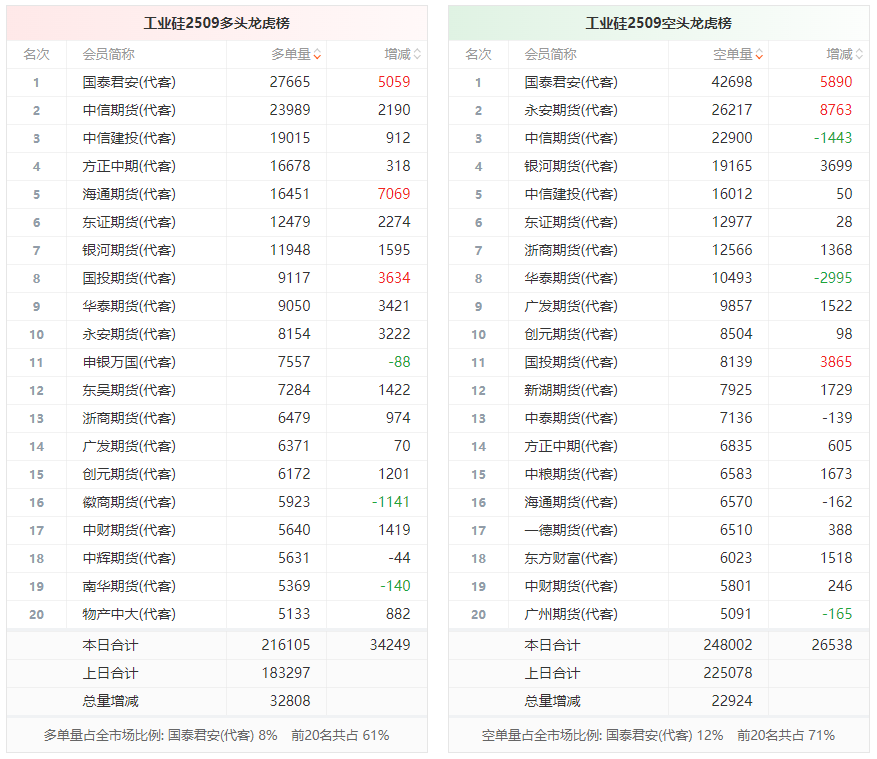Click 中财期货(代客) in long table

(129, 530)
